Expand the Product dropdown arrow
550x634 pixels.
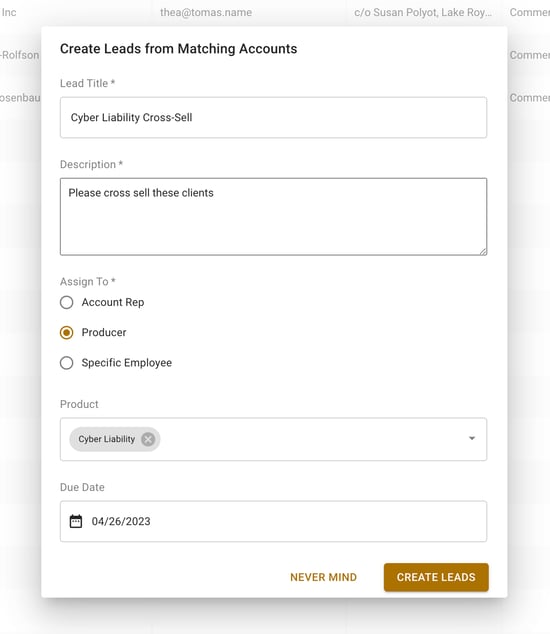(472, 439)
